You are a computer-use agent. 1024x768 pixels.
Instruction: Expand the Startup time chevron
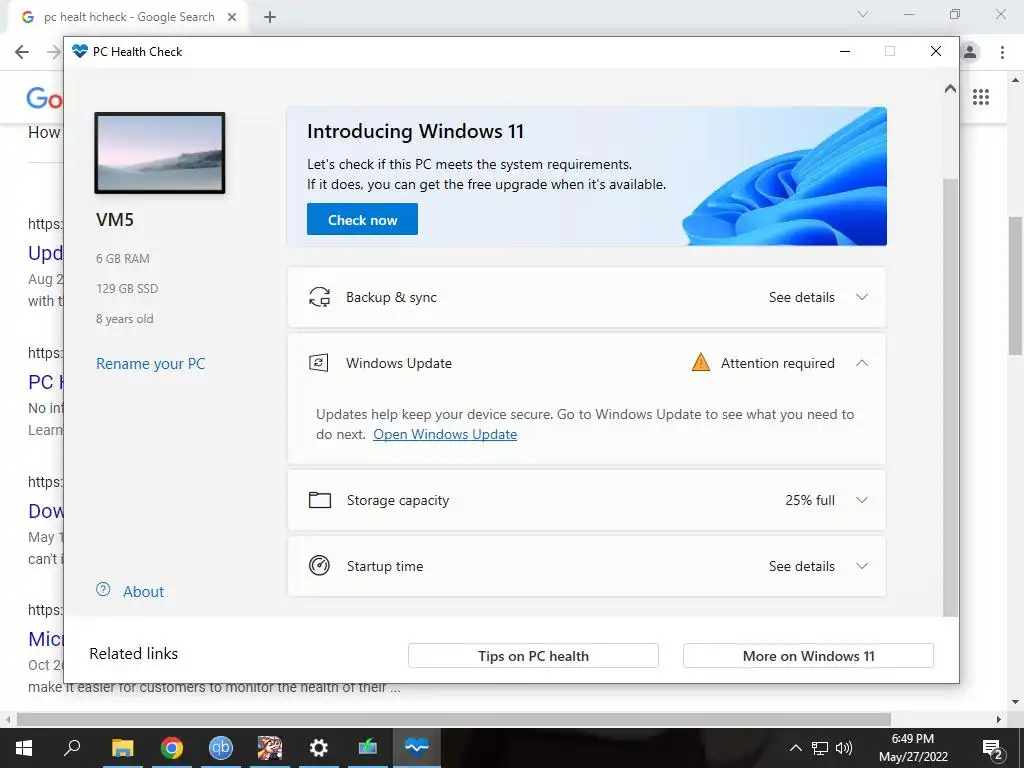861,566
